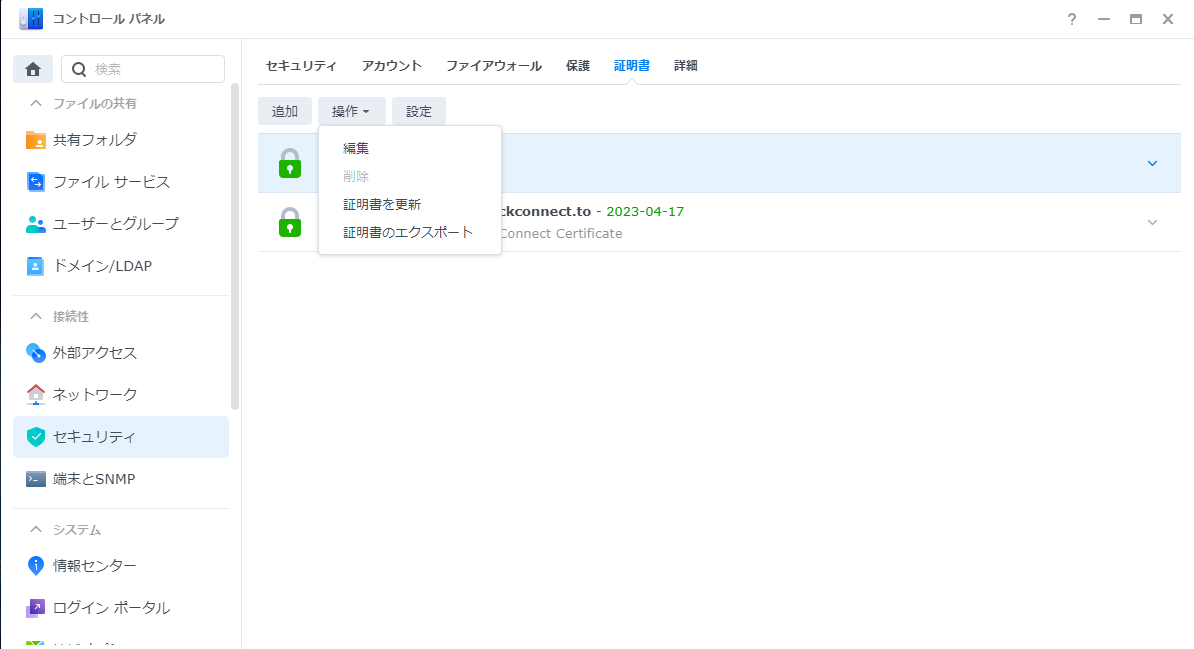This screenshot has height=649, width=1194.
Task: Open ユーザーとグループ icon
Action: (36, 224)
